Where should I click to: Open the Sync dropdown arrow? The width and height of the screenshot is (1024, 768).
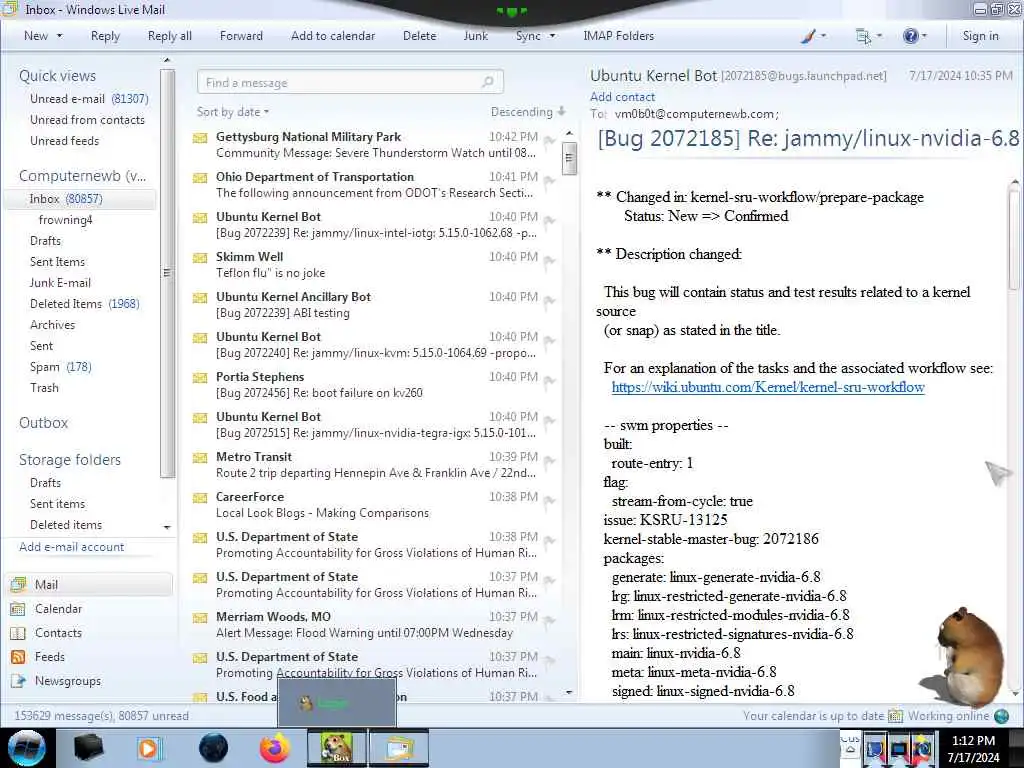pyautogui.click(x=552, y=37)
